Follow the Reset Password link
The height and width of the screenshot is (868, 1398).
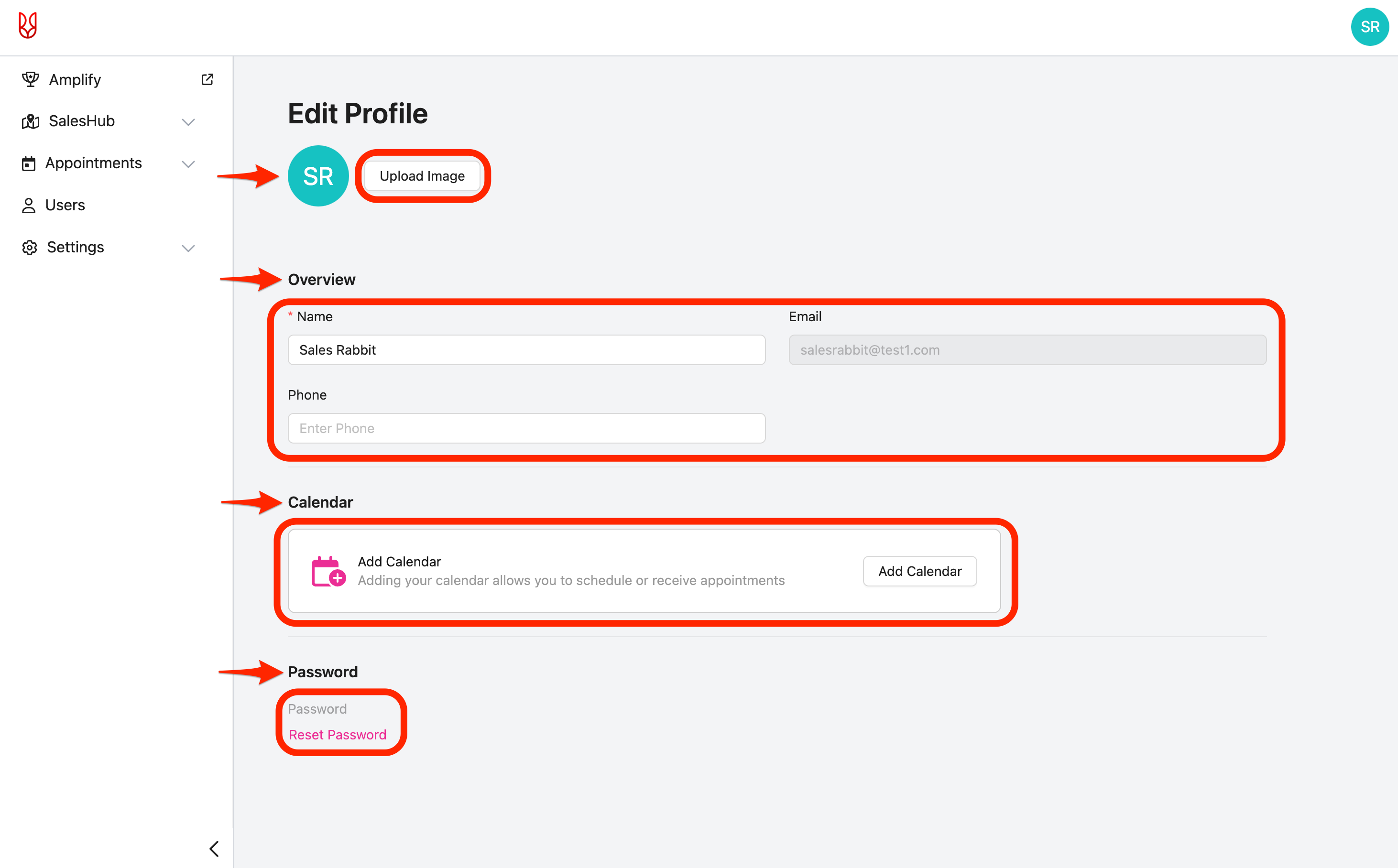pyautogui.click(x=337, y=735)
